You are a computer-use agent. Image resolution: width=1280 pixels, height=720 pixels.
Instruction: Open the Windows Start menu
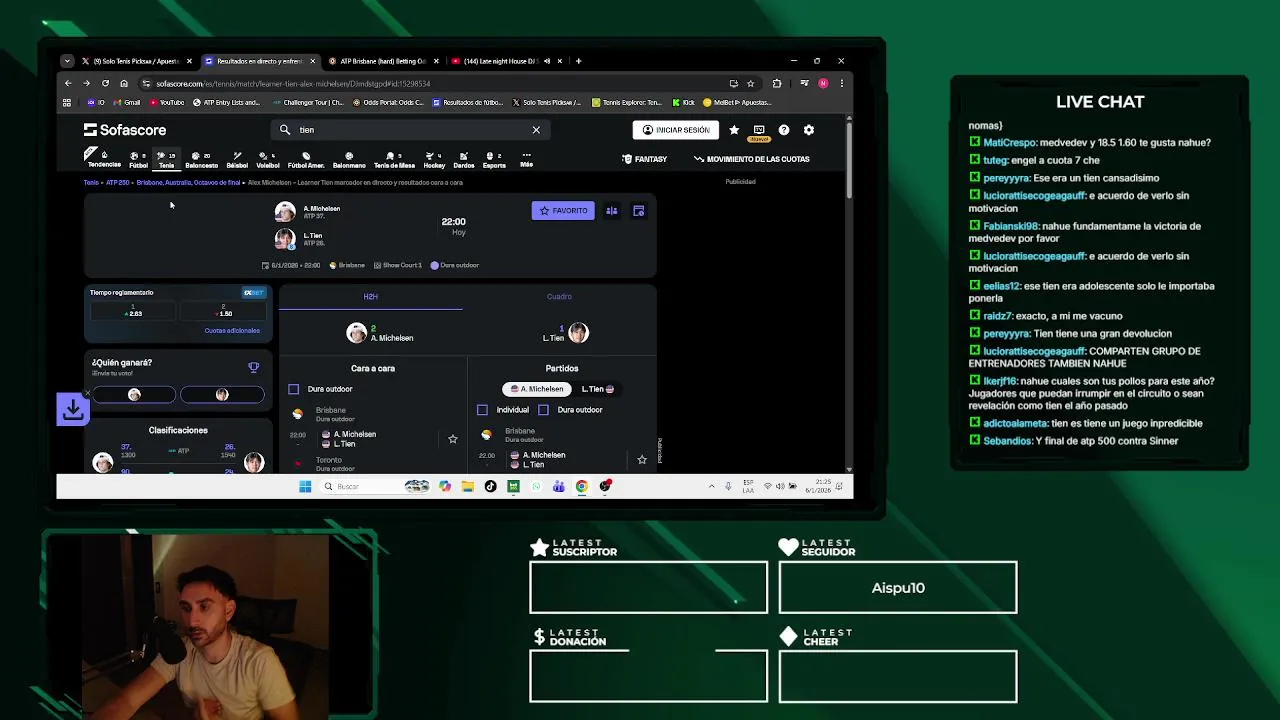(x=305, y=487)
